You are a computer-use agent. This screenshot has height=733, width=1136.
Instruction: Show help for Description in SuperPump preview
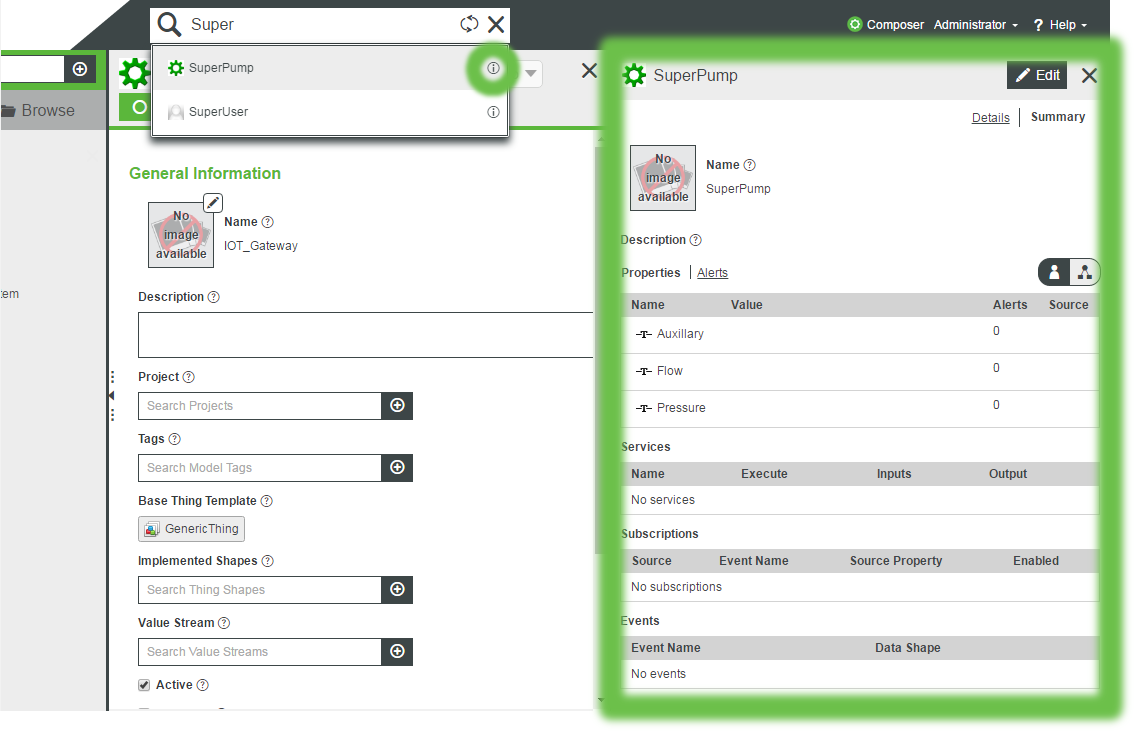695,240
